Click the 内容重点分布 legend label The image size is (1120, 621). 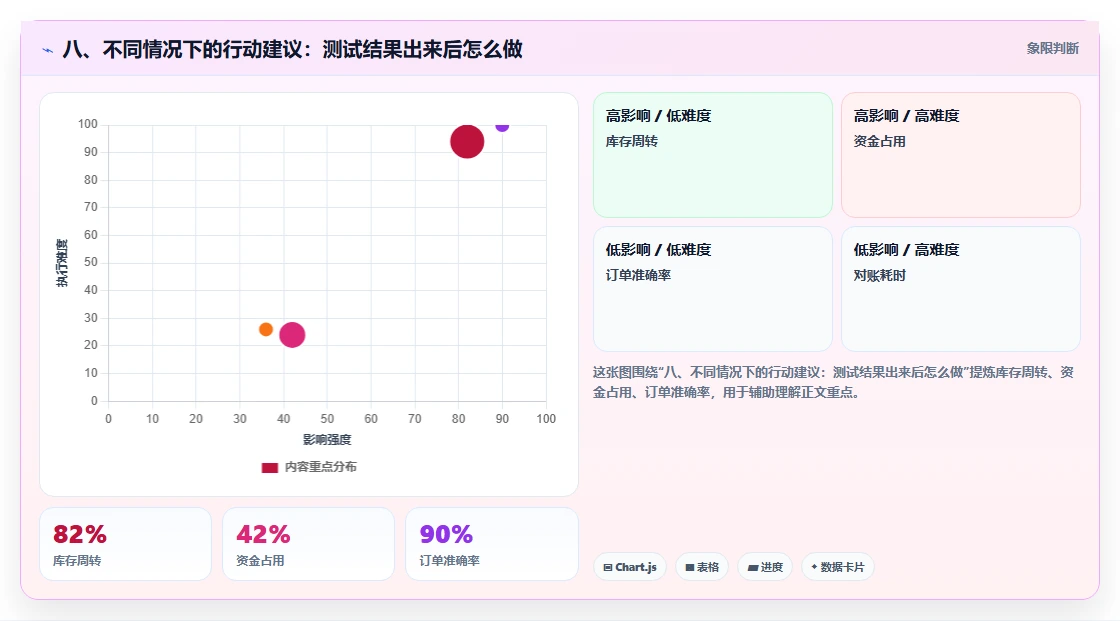pos(321,467)
